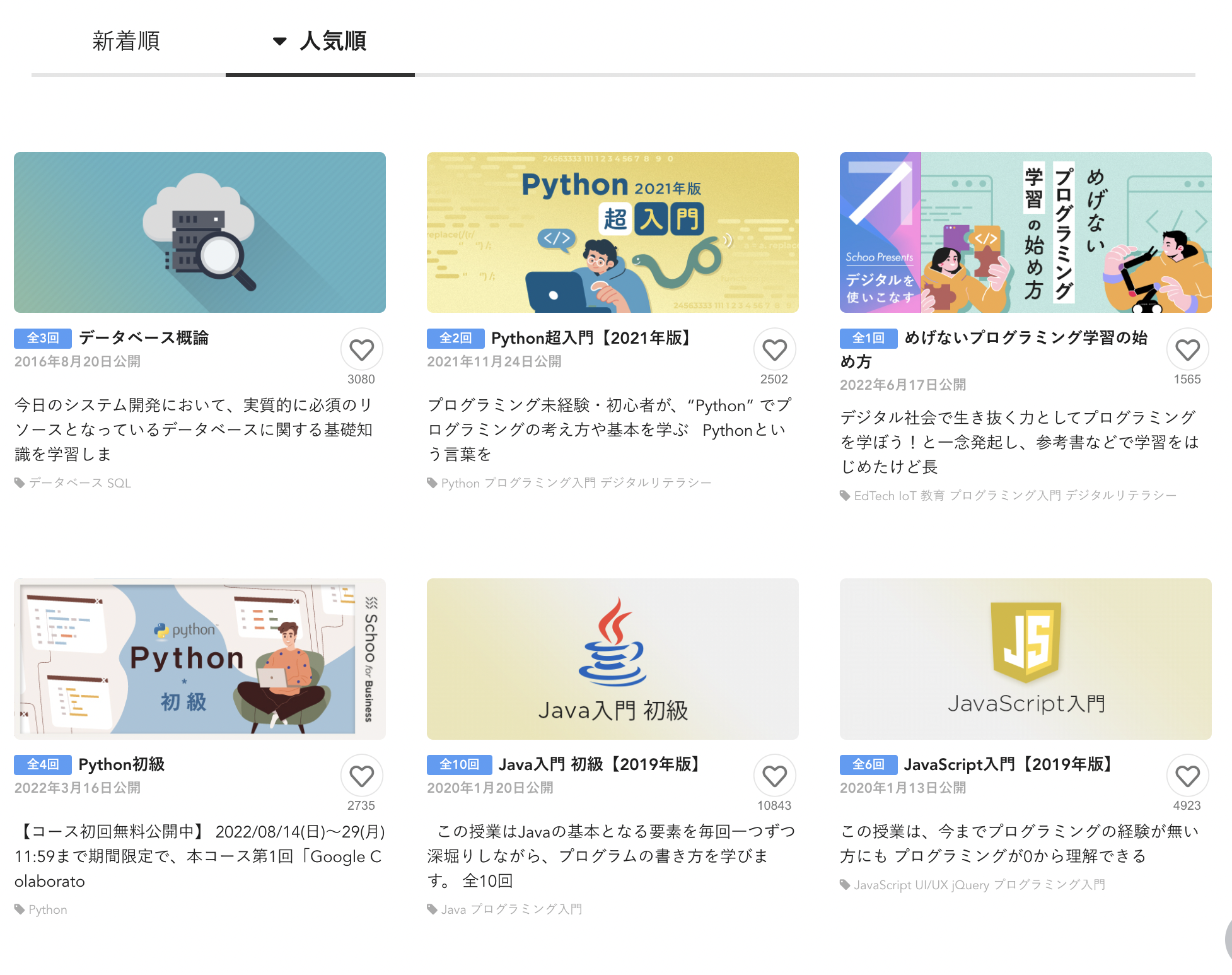
Task: Click the Python tag under Python初級
Action: [x=48, y=909]
